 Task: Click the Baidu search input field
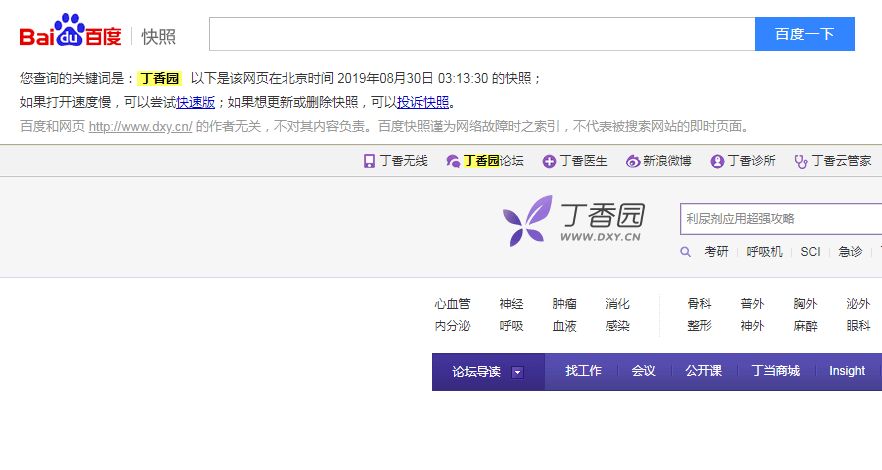[482, 34]
